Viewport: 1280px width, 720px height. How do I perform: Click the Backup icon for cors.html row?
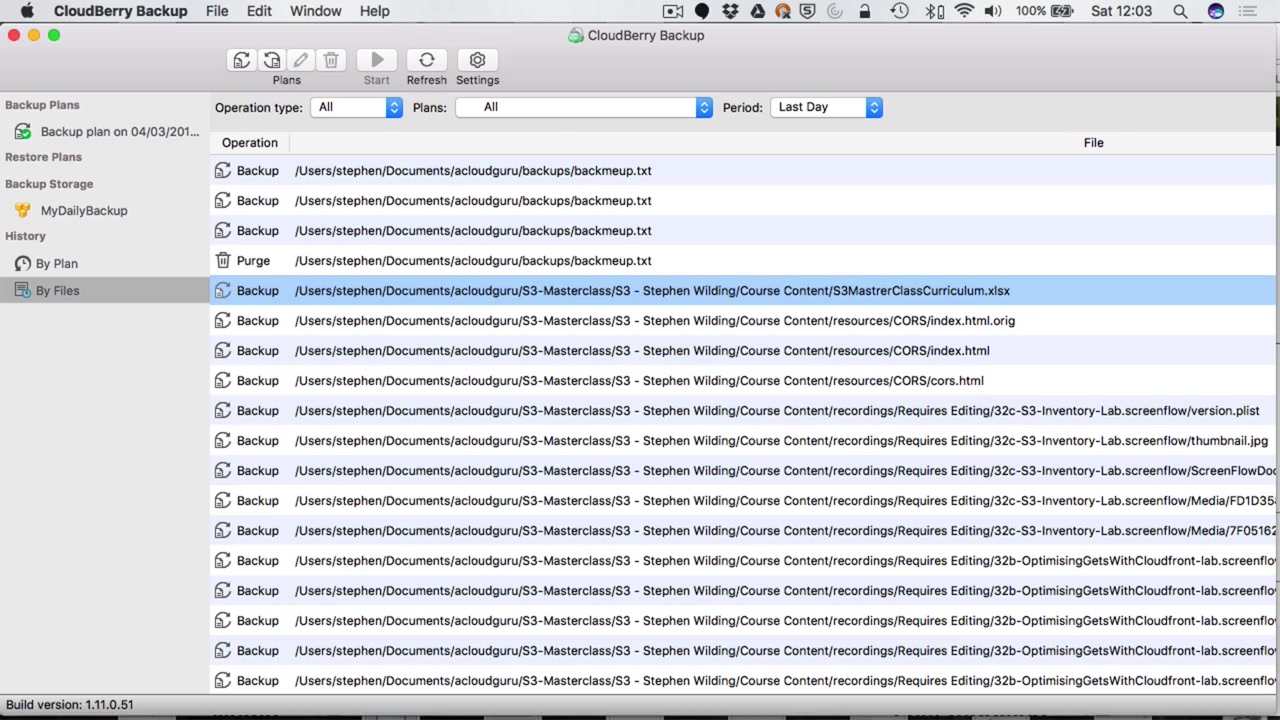click(x=223, y=381)
